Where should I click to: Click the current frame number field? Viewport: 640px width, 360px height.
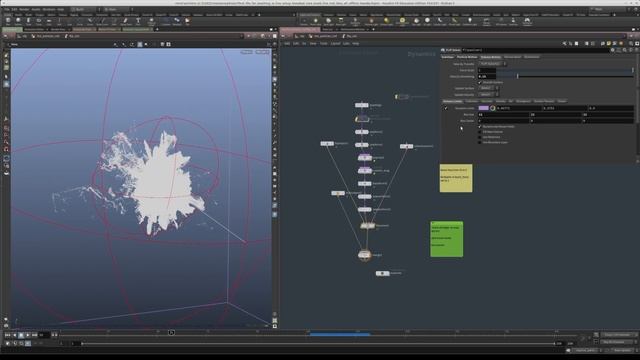(x=44, y=335)
